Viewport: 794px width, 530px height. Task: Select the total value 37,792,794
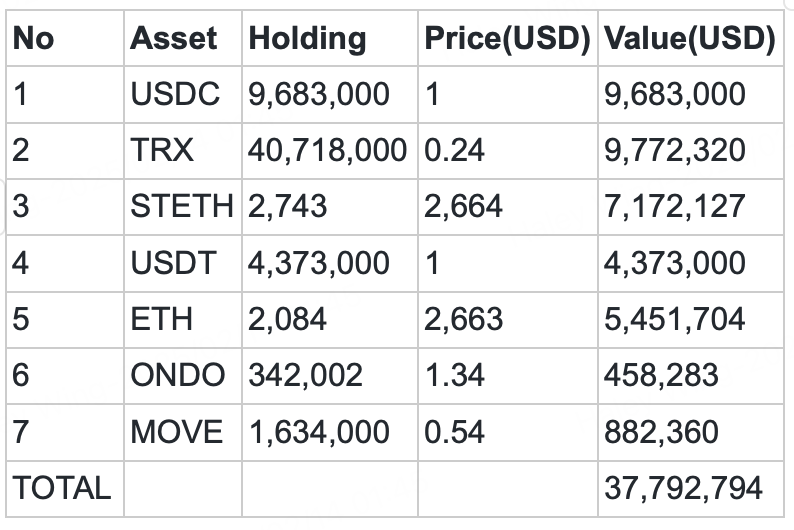pos(683,489)
